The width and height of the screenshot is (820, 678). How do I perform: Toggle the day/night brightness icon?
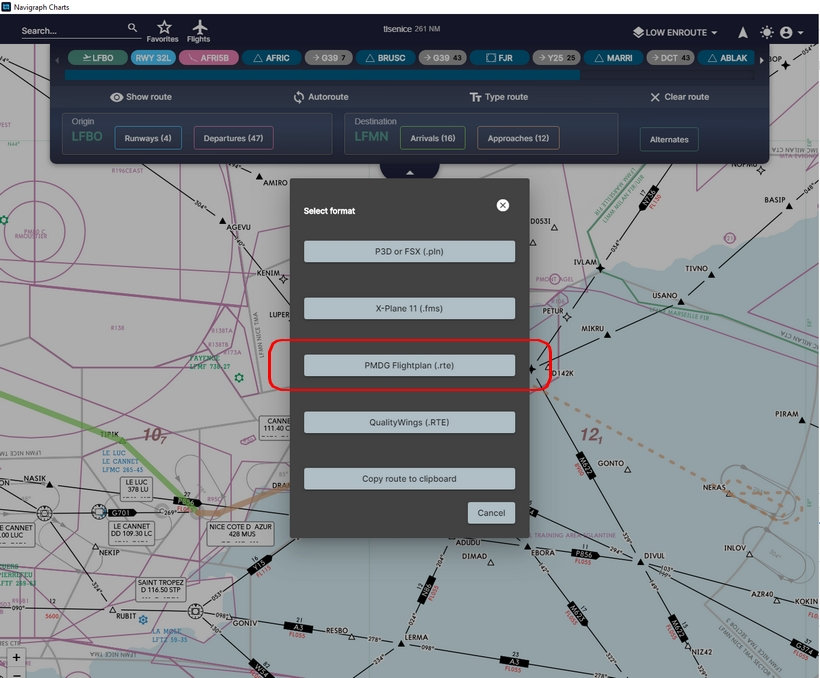click(767, 32)
